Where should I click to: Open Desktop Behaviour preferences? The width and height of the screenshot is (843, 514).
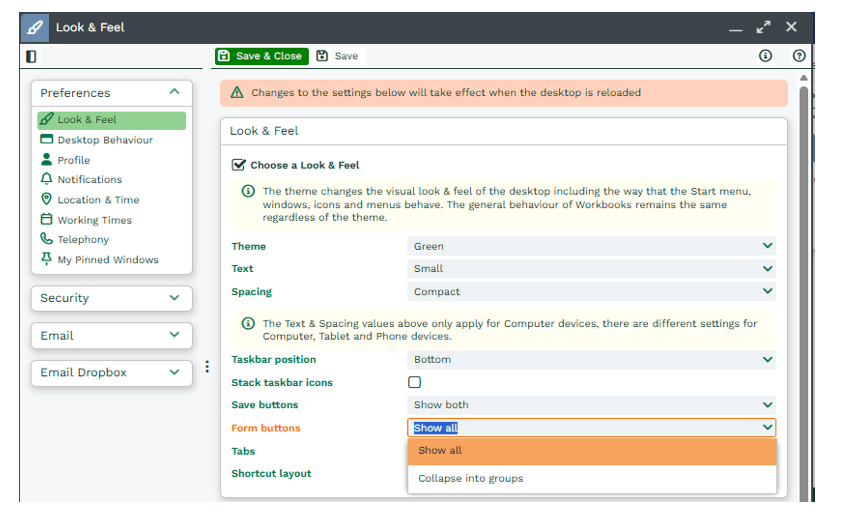(104, 140)
